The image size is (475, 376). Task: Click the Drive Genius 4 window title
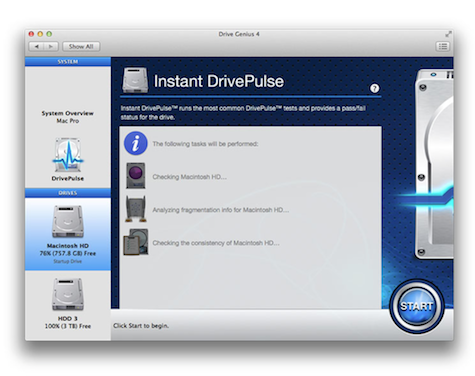(239, 34)
